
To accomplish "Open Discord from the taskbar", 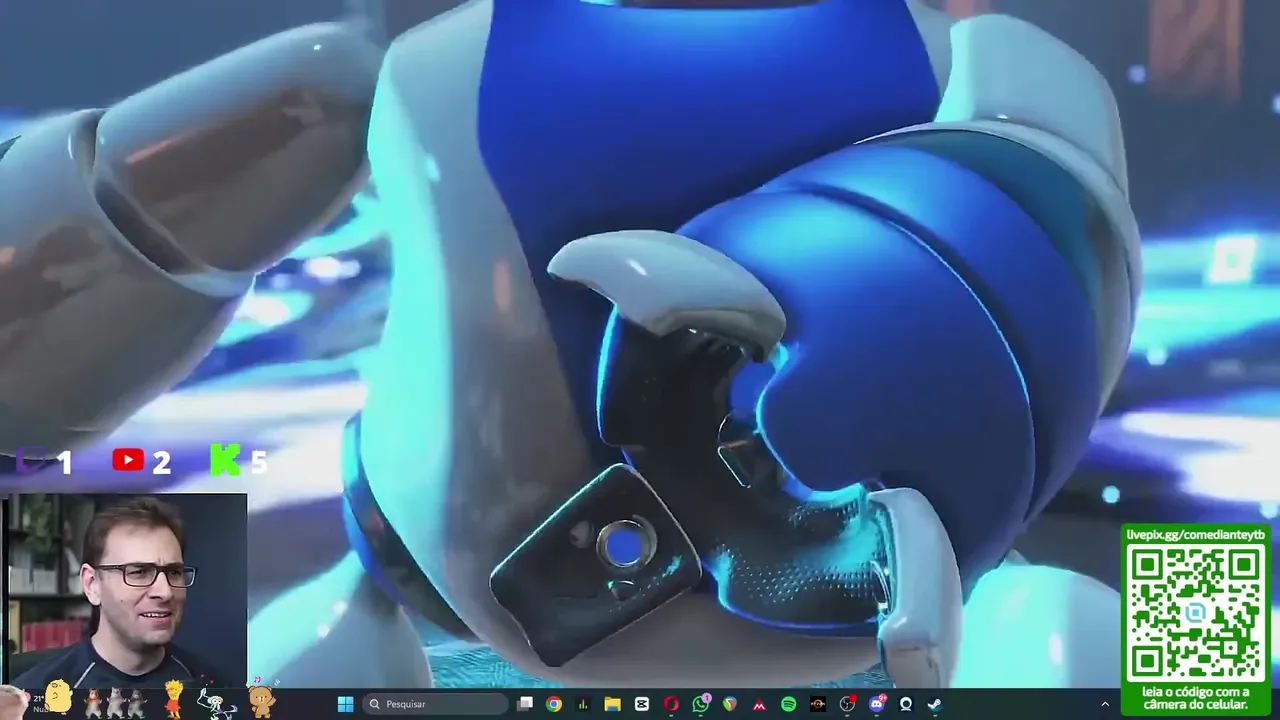I will pyautogui.click(x=877, y=704).
